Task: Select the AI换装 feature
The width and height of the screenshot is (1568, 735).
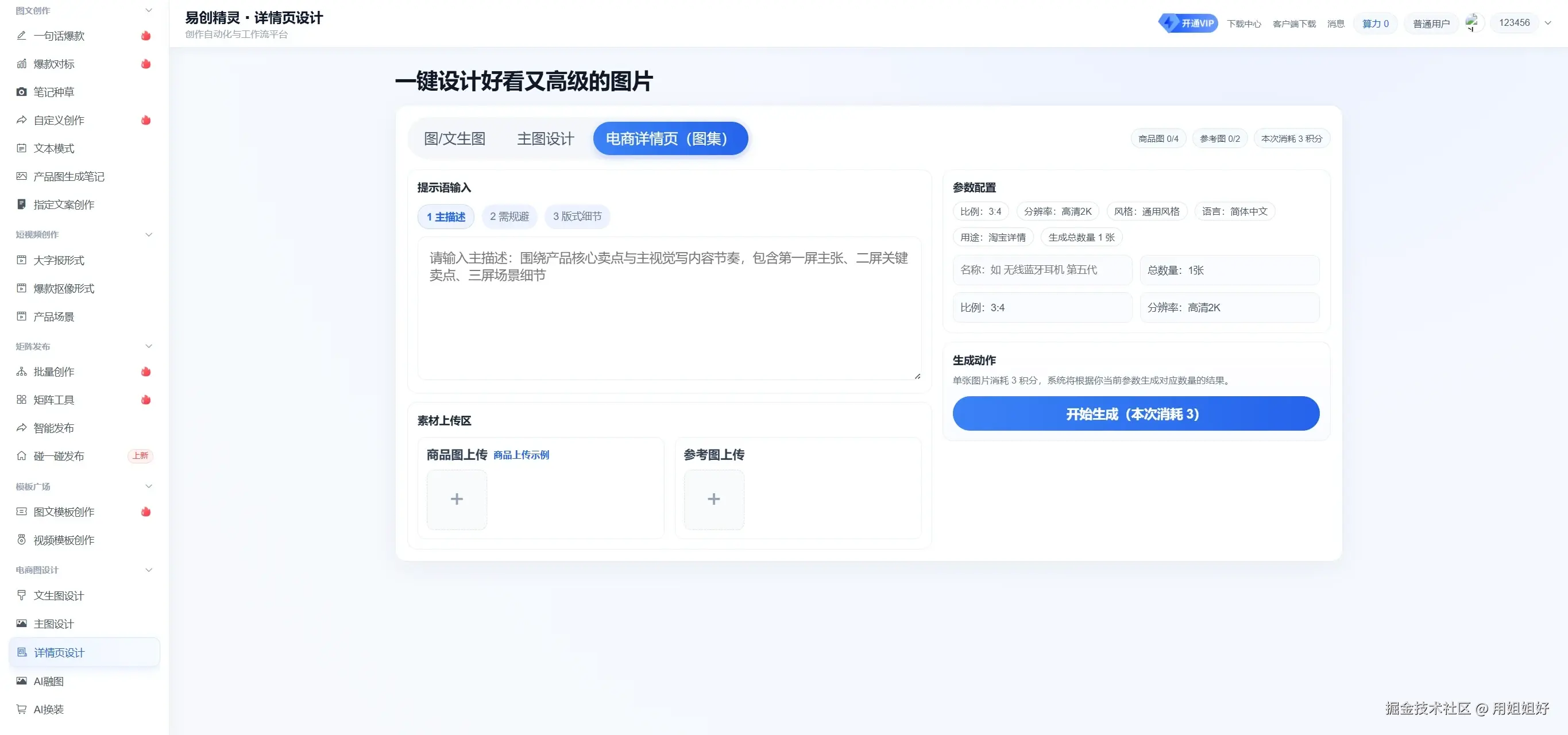Action: (x=48, y=709)
